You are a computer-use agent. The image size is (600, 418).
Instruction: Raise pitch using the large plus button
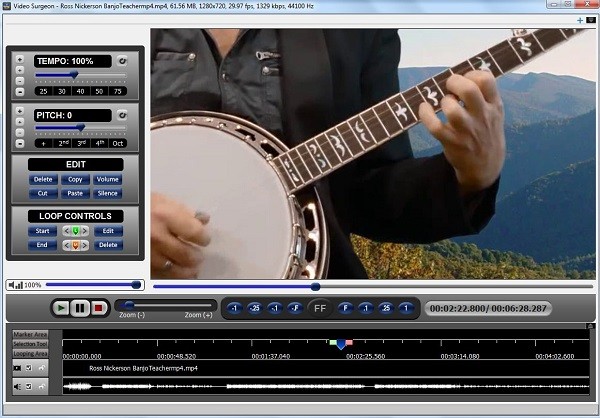click(x=20, y=111)
